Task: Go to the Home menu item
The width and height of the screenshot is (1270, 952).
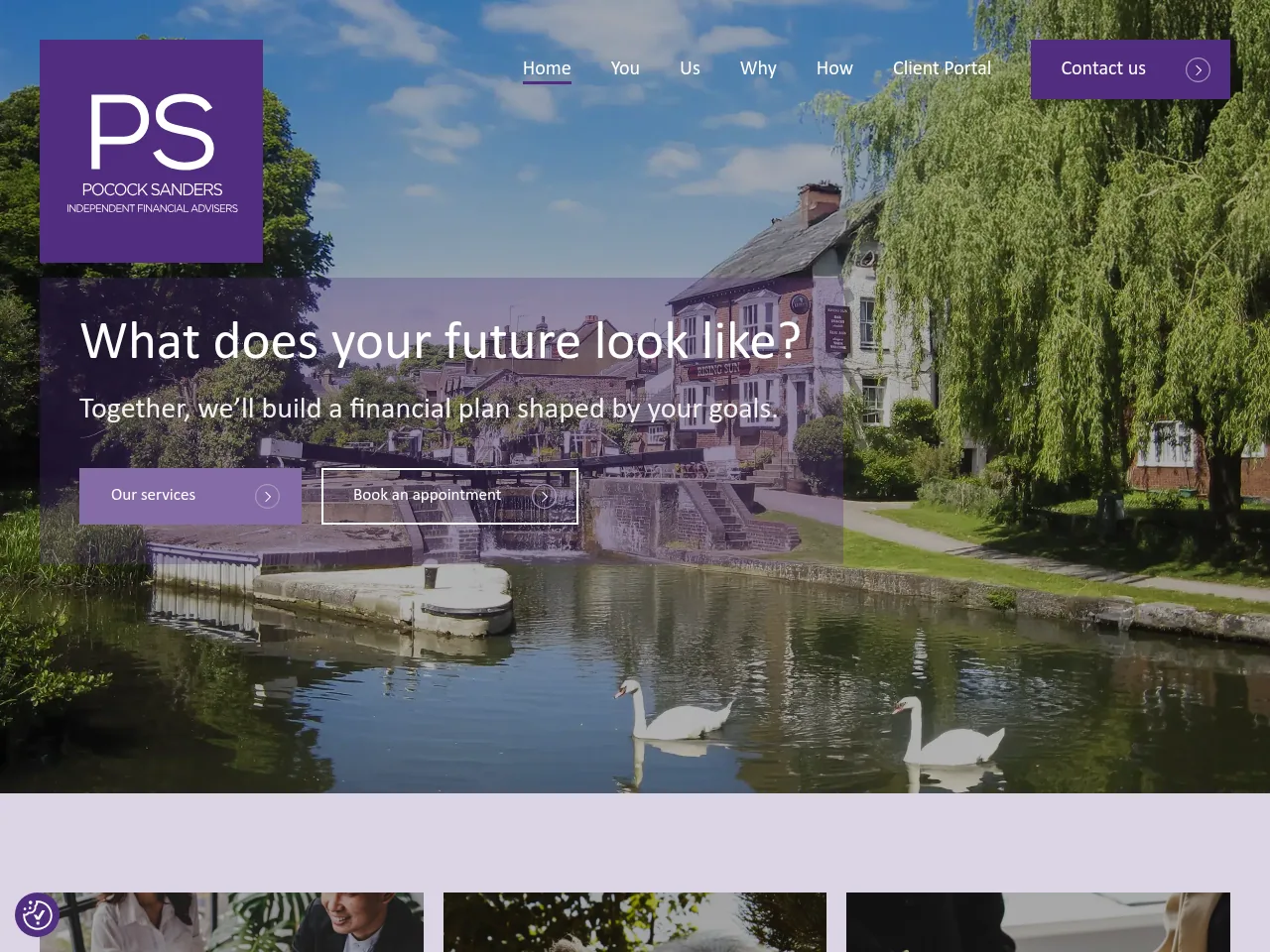Action: coord(547,68)
